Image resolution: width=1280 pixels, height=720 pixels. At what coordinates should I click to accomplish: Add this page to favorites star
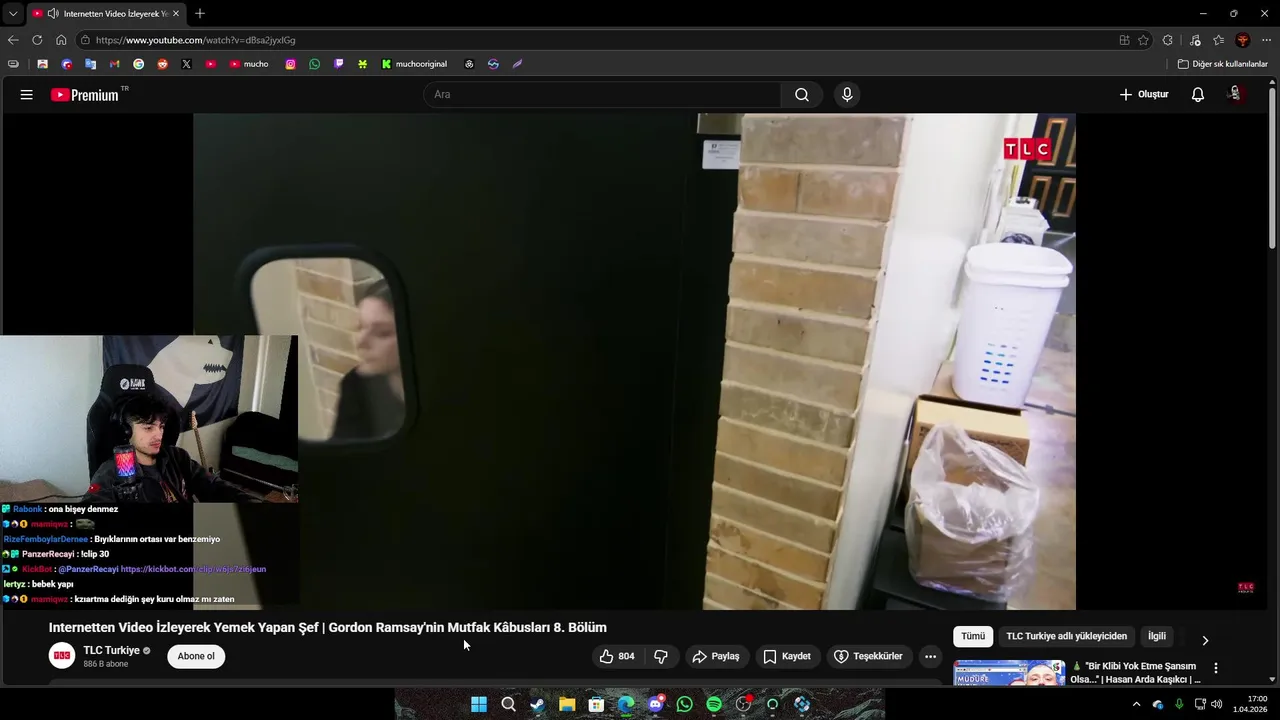(x=1143, y=40)
